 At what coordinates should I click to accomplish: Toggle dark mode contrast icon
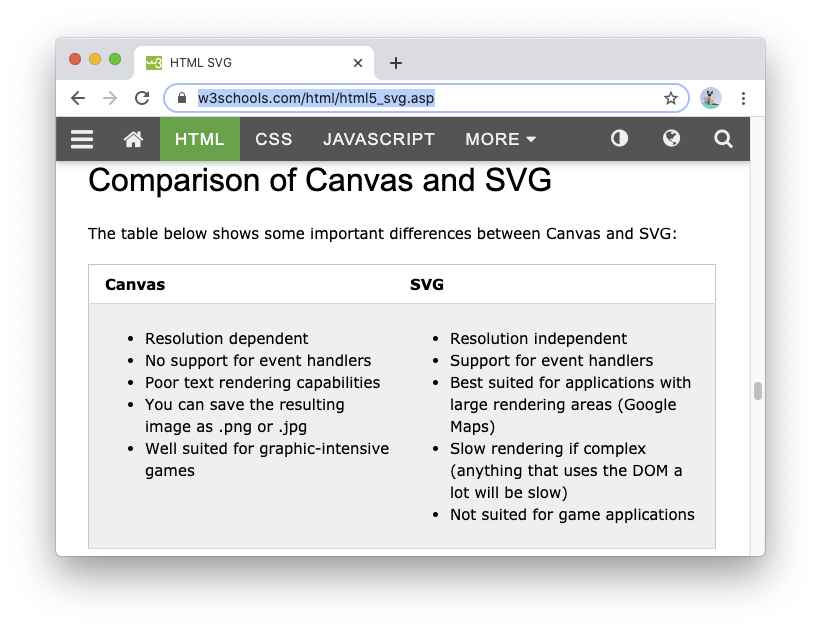click(x=619, y=139)
